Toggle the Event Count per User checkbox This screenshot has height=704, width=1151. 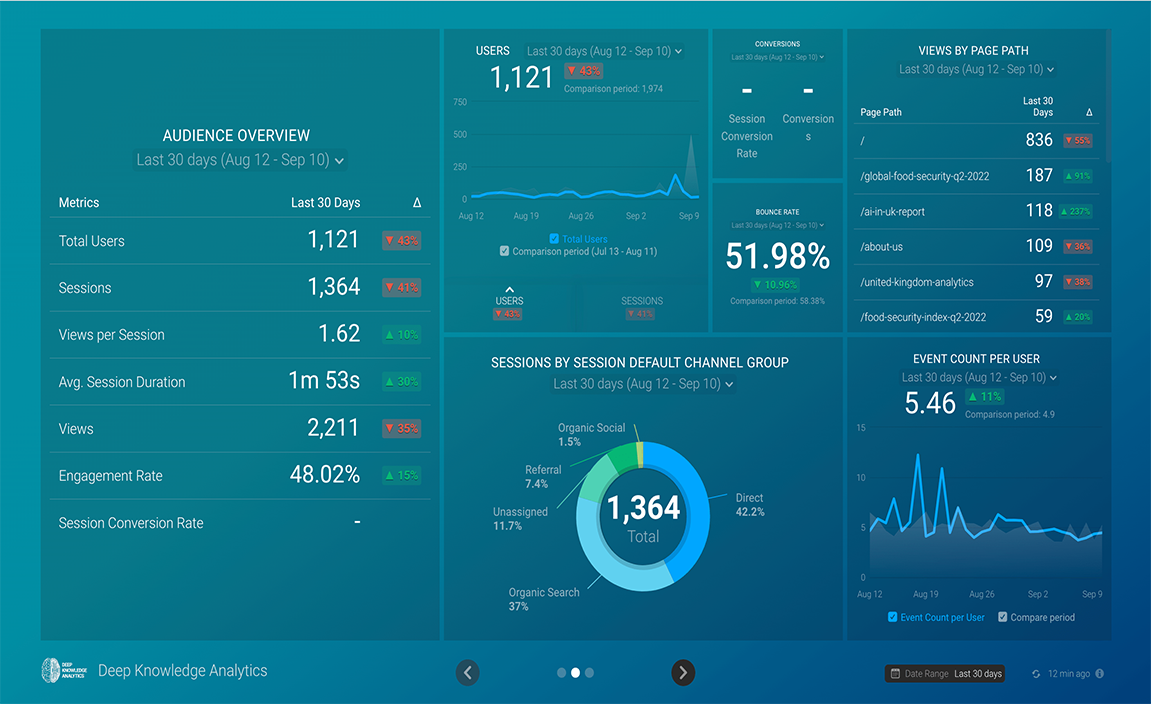(x=893, y=618)
